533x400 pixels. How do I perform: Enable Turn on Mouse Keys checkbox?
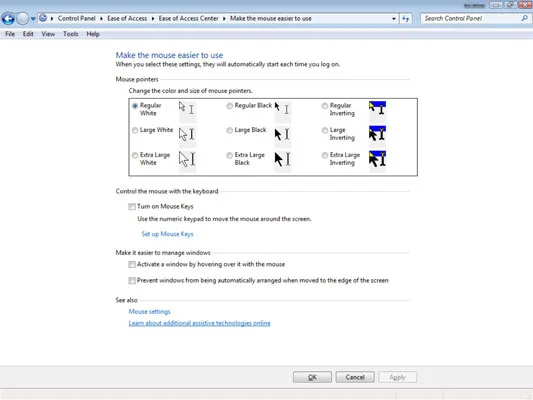pyautogui.click(x=132, y=207)
